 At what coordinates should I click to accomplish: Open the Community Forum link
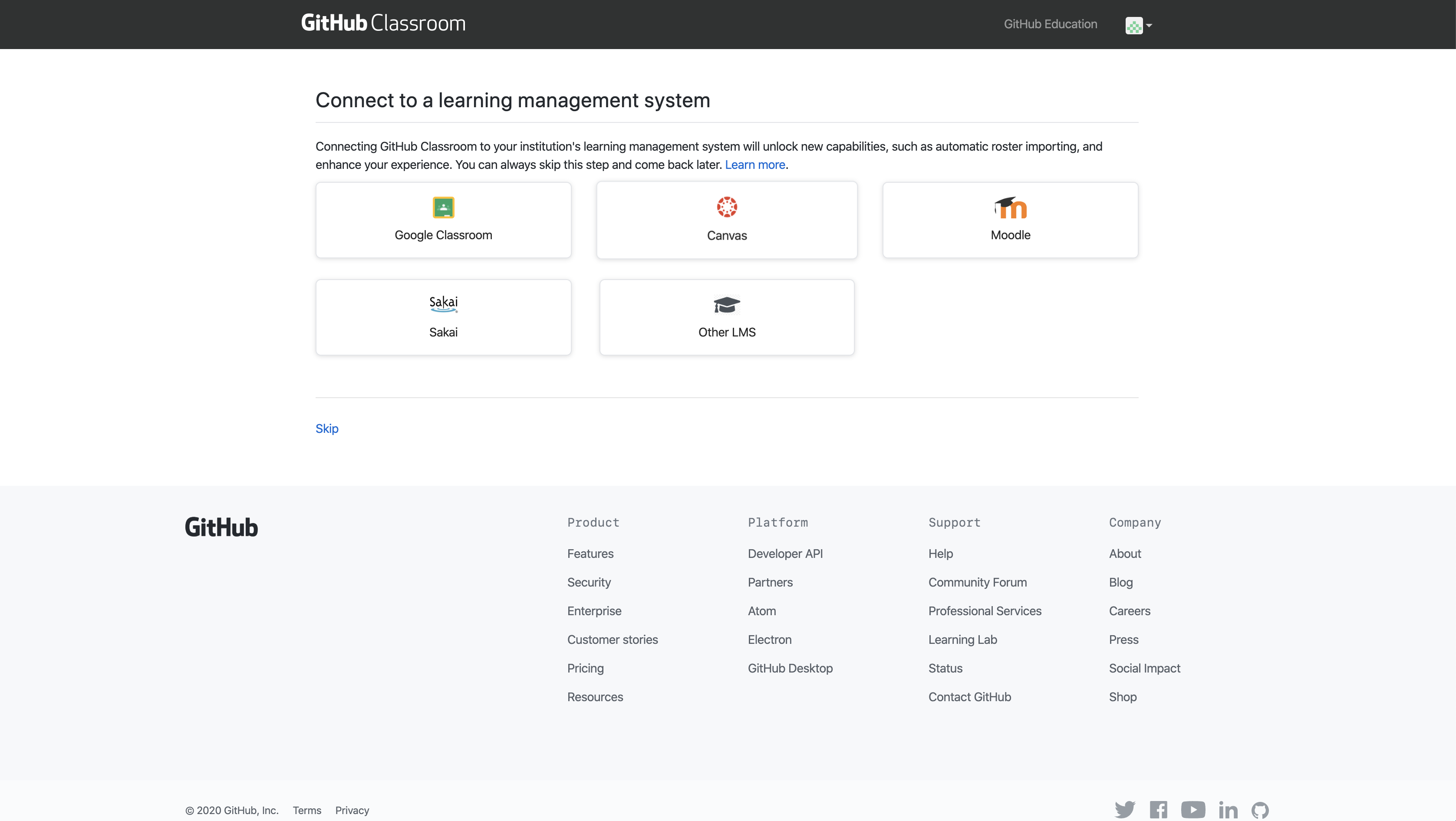coord(978,582)
